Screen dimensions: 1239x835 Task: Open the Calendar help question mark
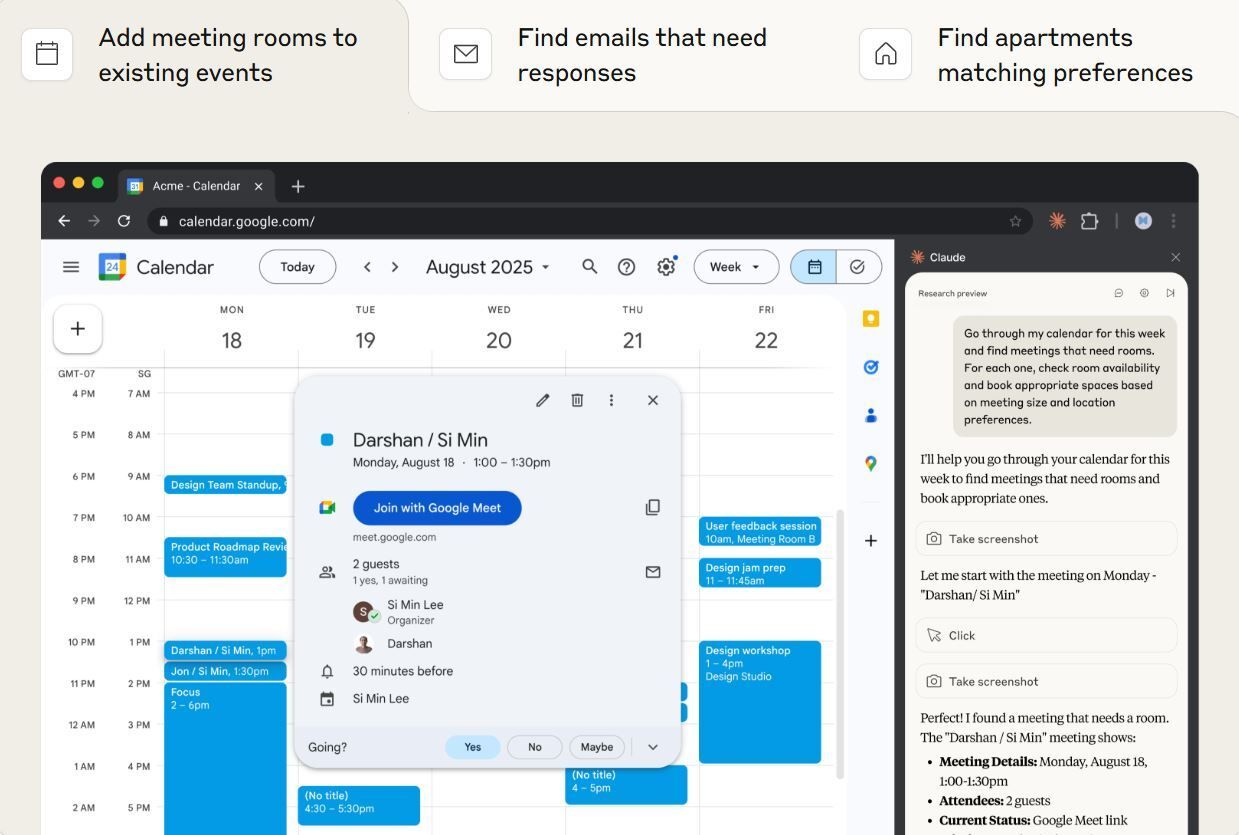coord(627,267)
